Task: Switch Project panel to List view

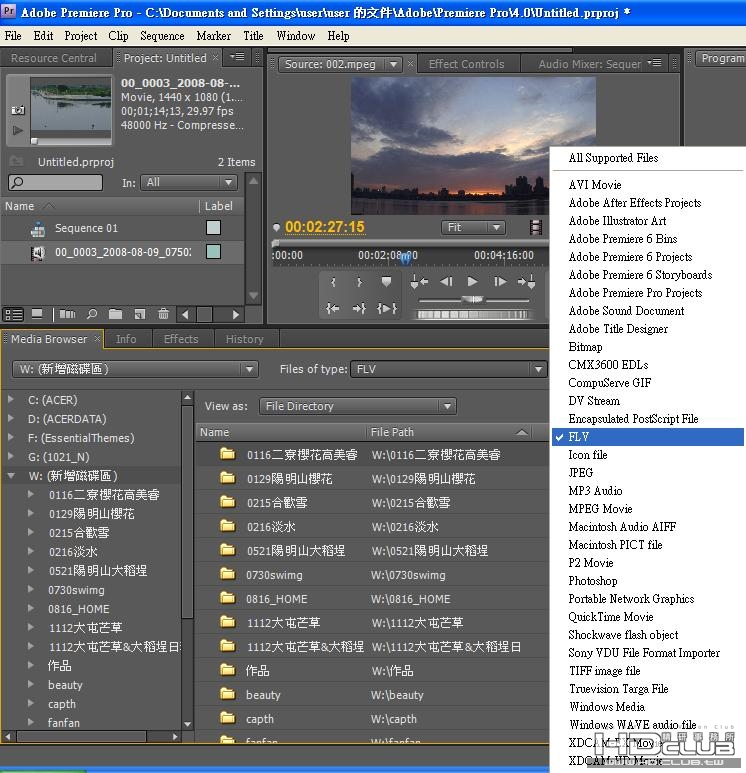Action: tap(13, 314)
